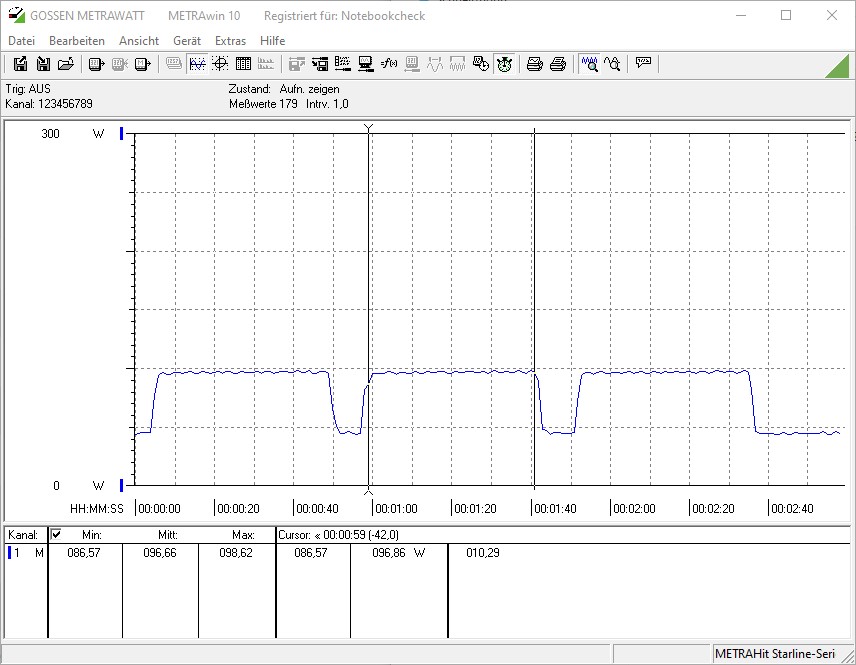
Task: Click the read-from-device icon showing 321
Action: pyautogui.click(x=97, y=64)
